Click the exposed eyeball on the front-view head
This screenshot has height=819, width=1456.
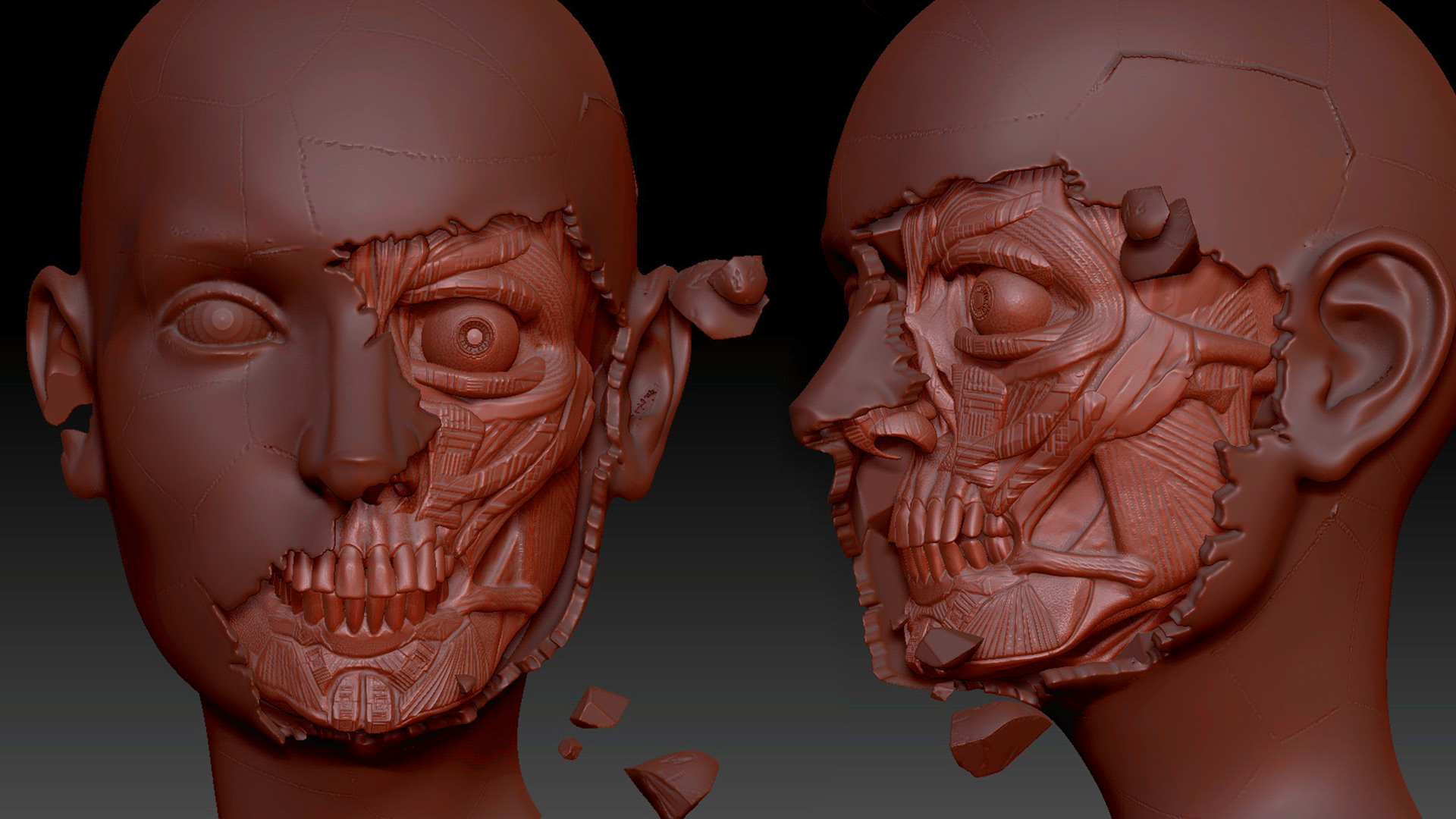(x=473, y=334)
